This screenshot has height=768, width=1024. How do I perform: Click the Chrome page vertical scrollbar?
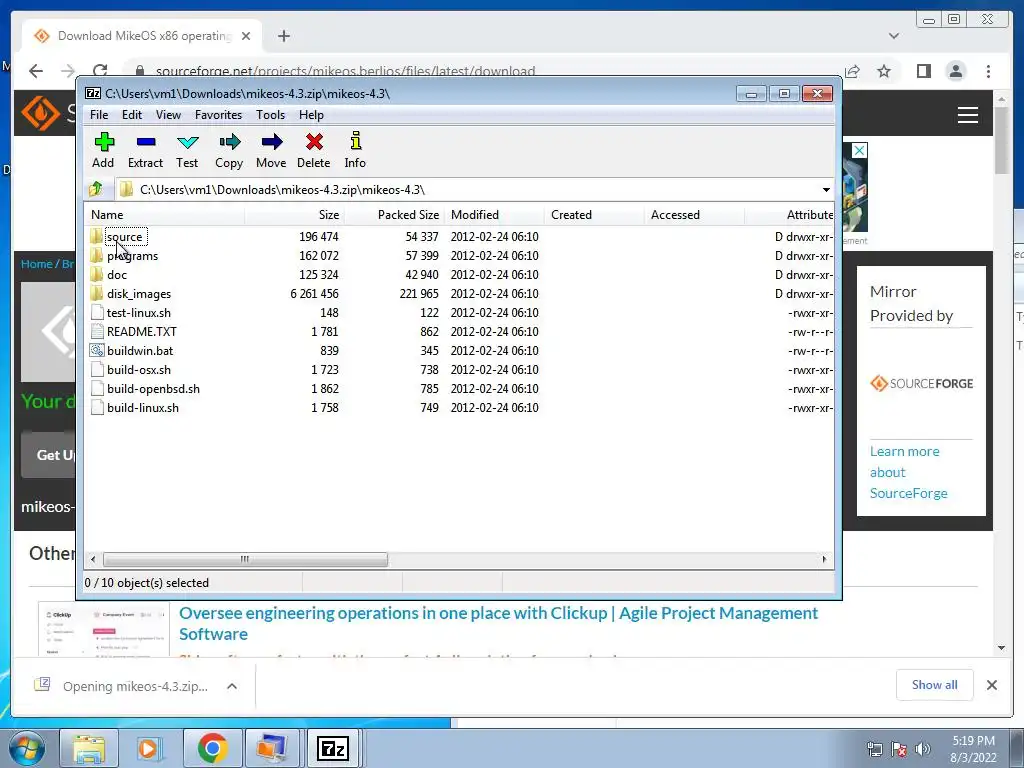(1002, 140)
